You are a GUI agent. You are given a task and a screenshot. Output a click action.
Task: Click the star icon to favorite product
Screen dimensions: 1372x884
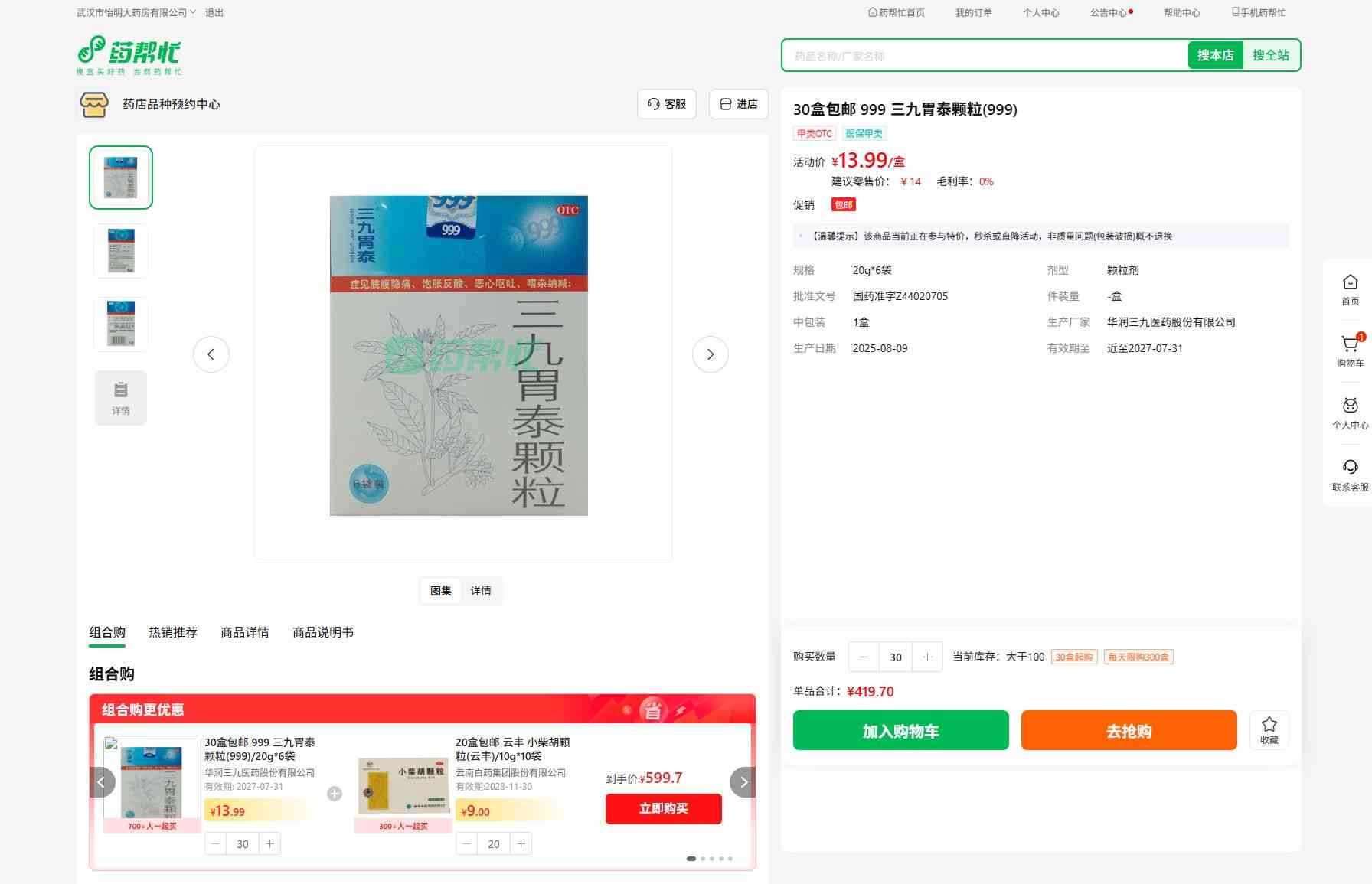1269,729
